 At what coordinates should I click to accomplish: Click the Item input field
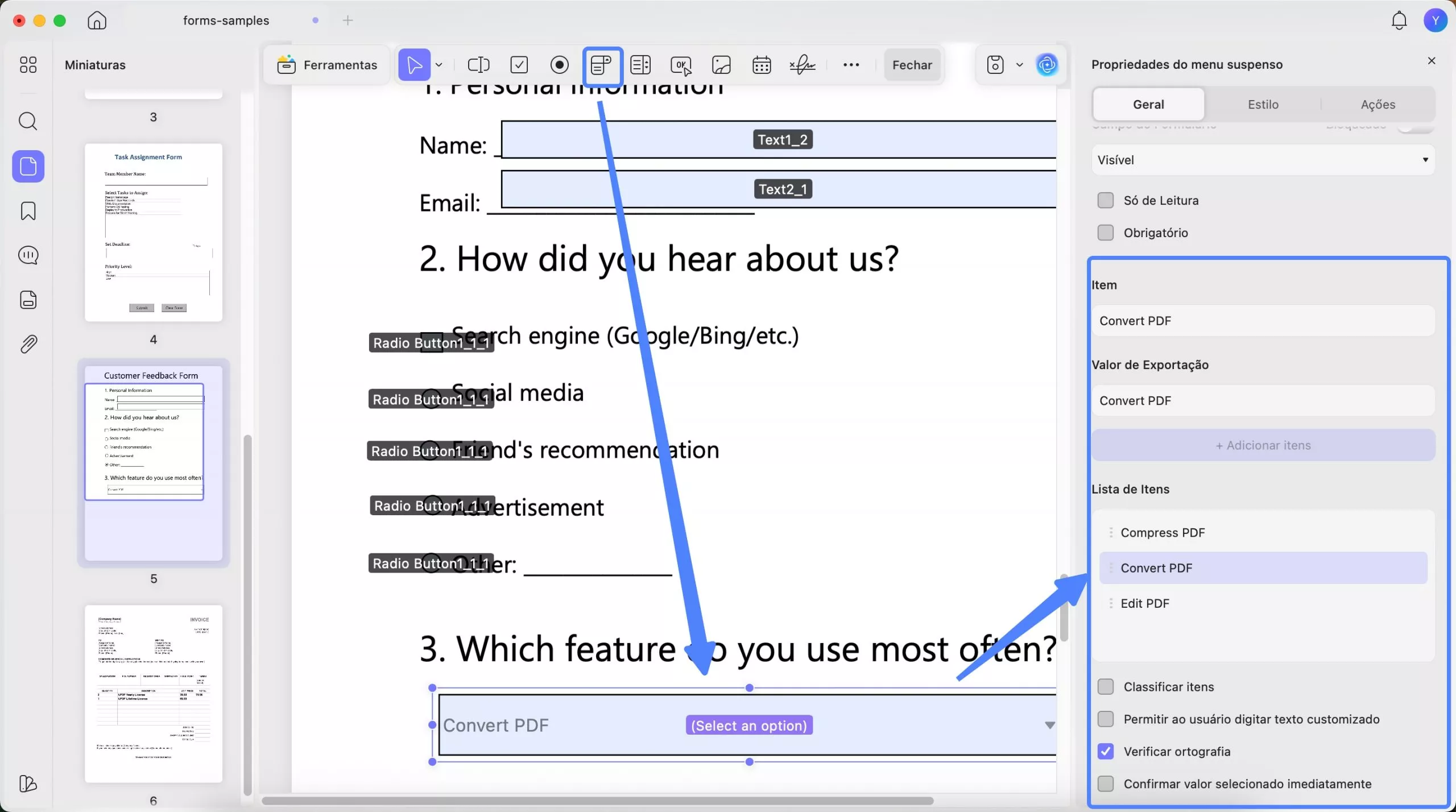(1263, 321)
